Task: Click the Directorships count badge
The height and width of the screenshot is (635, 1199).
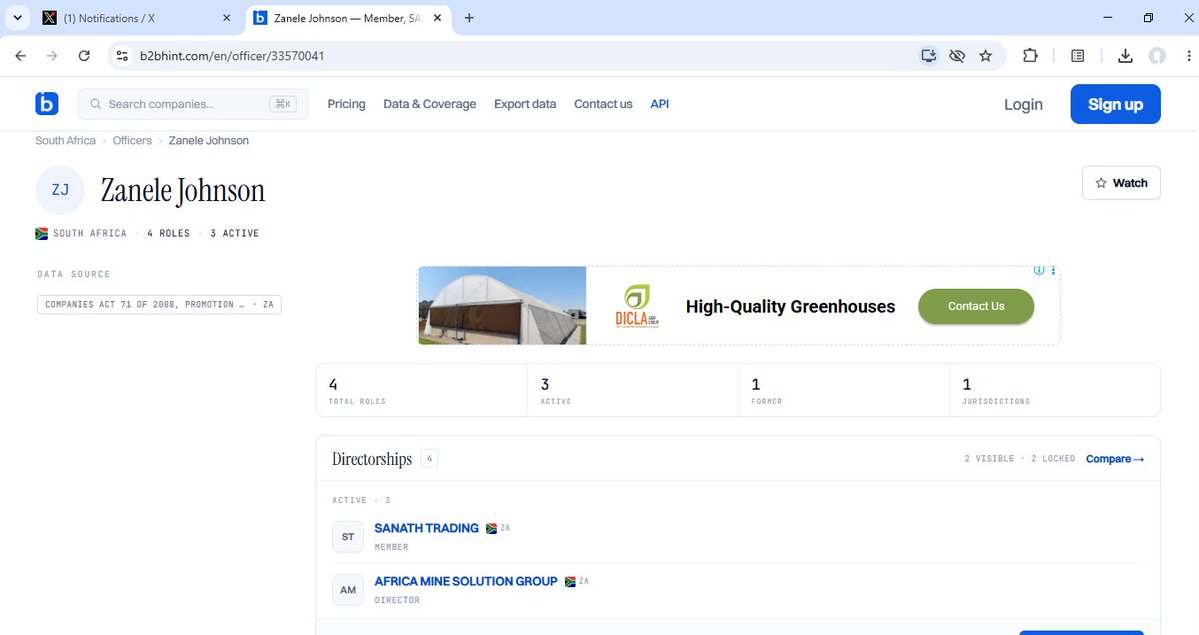Action: point(429,459)
